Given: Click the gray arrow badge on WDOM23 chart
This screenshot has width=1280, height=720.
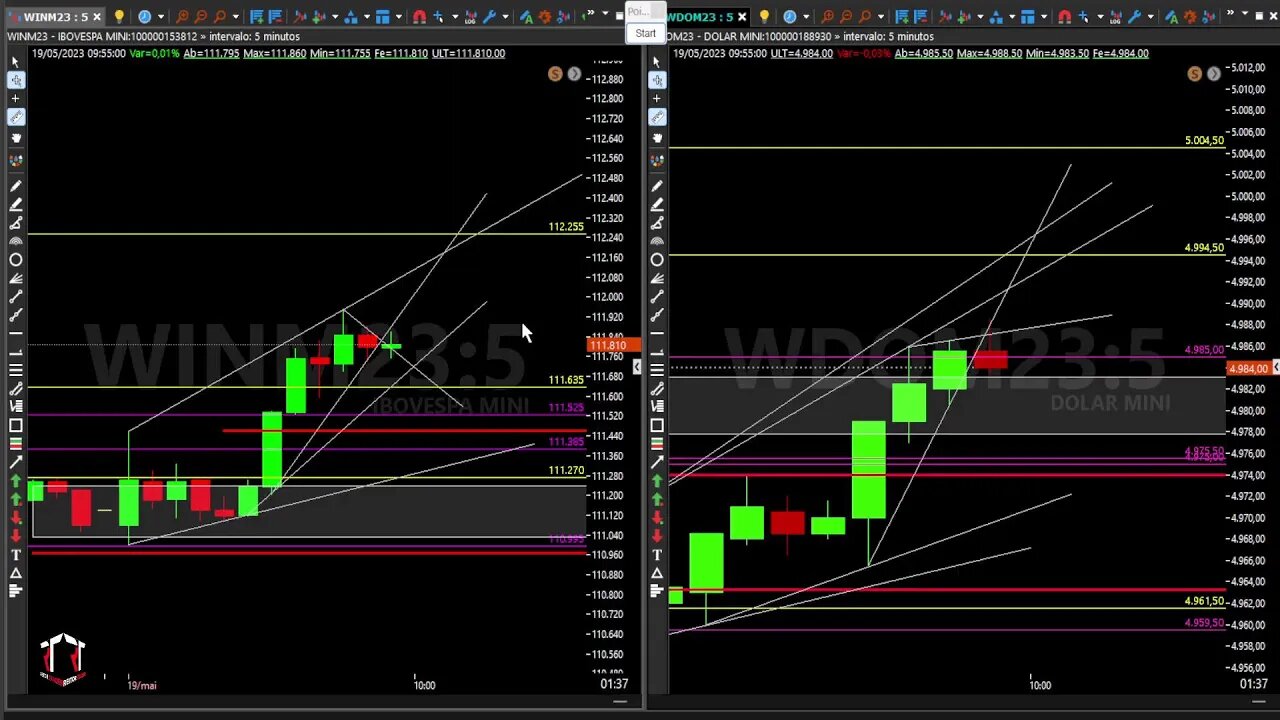Looking at the screenshot, I should point(1213,74).
